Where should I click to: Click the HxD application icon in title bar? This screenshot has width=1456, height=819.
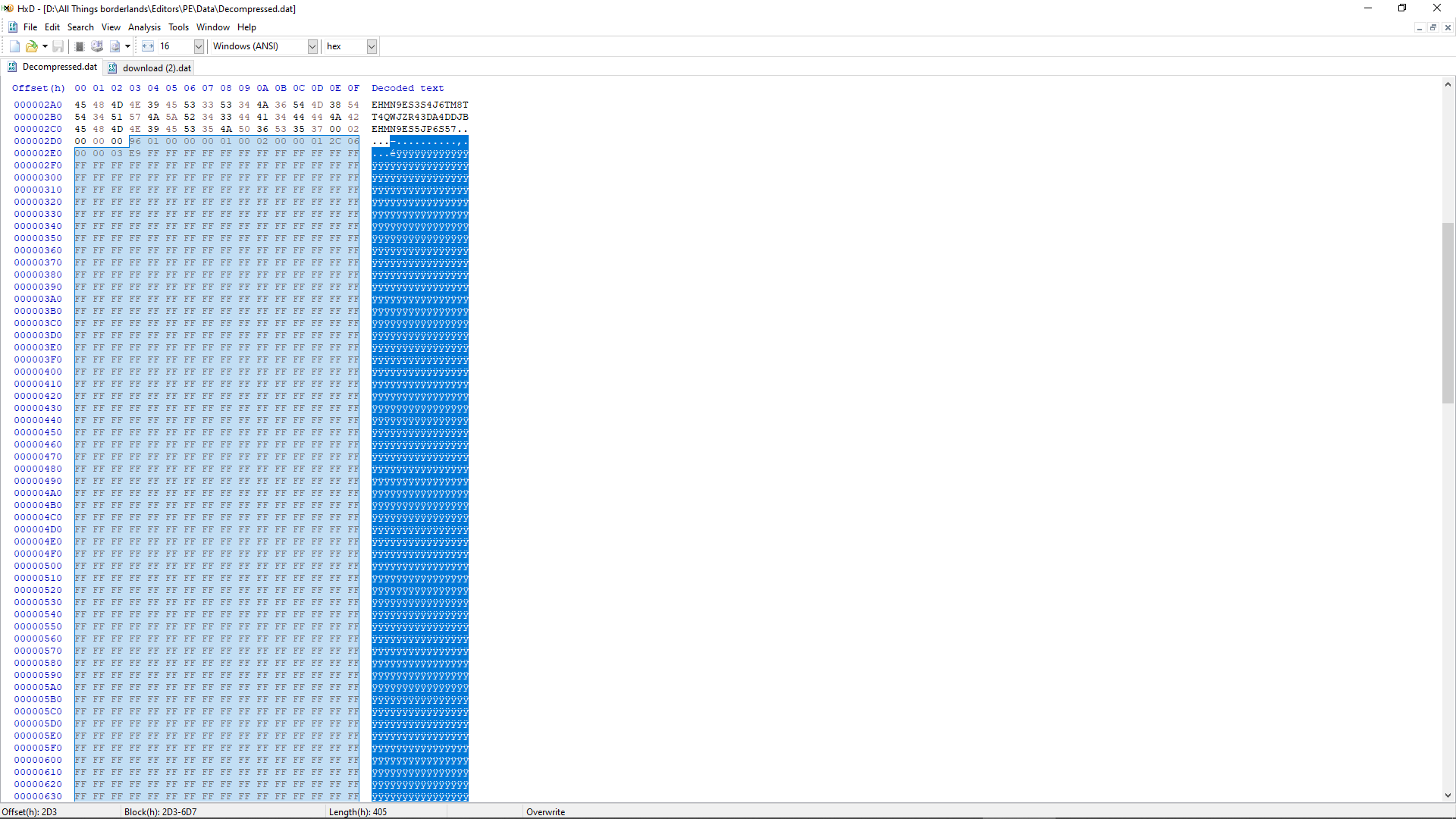(x=8, y=8)
